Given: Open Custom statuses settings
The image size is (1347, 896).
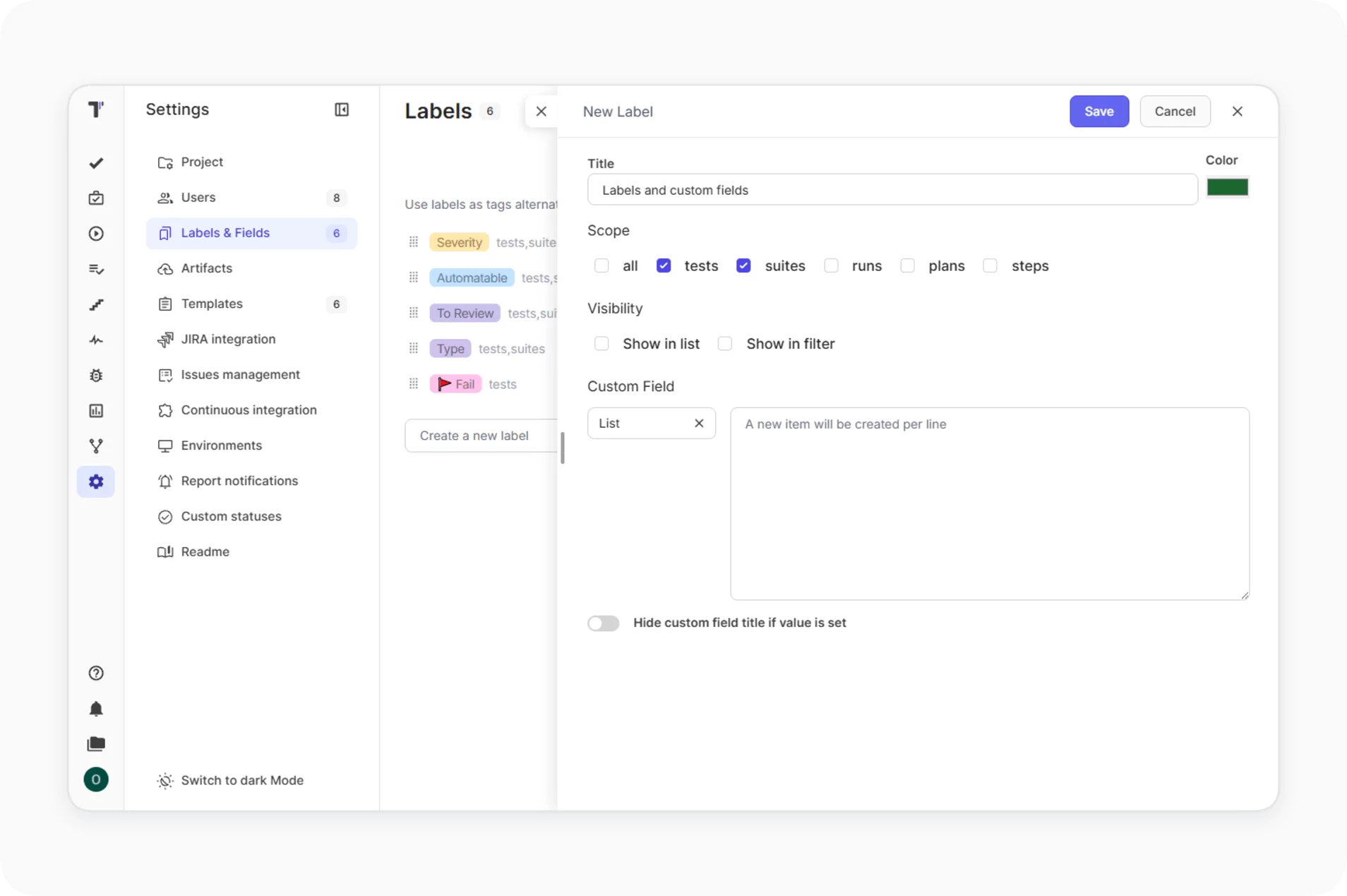Looking at the screenshot, I should coord(251,517).
